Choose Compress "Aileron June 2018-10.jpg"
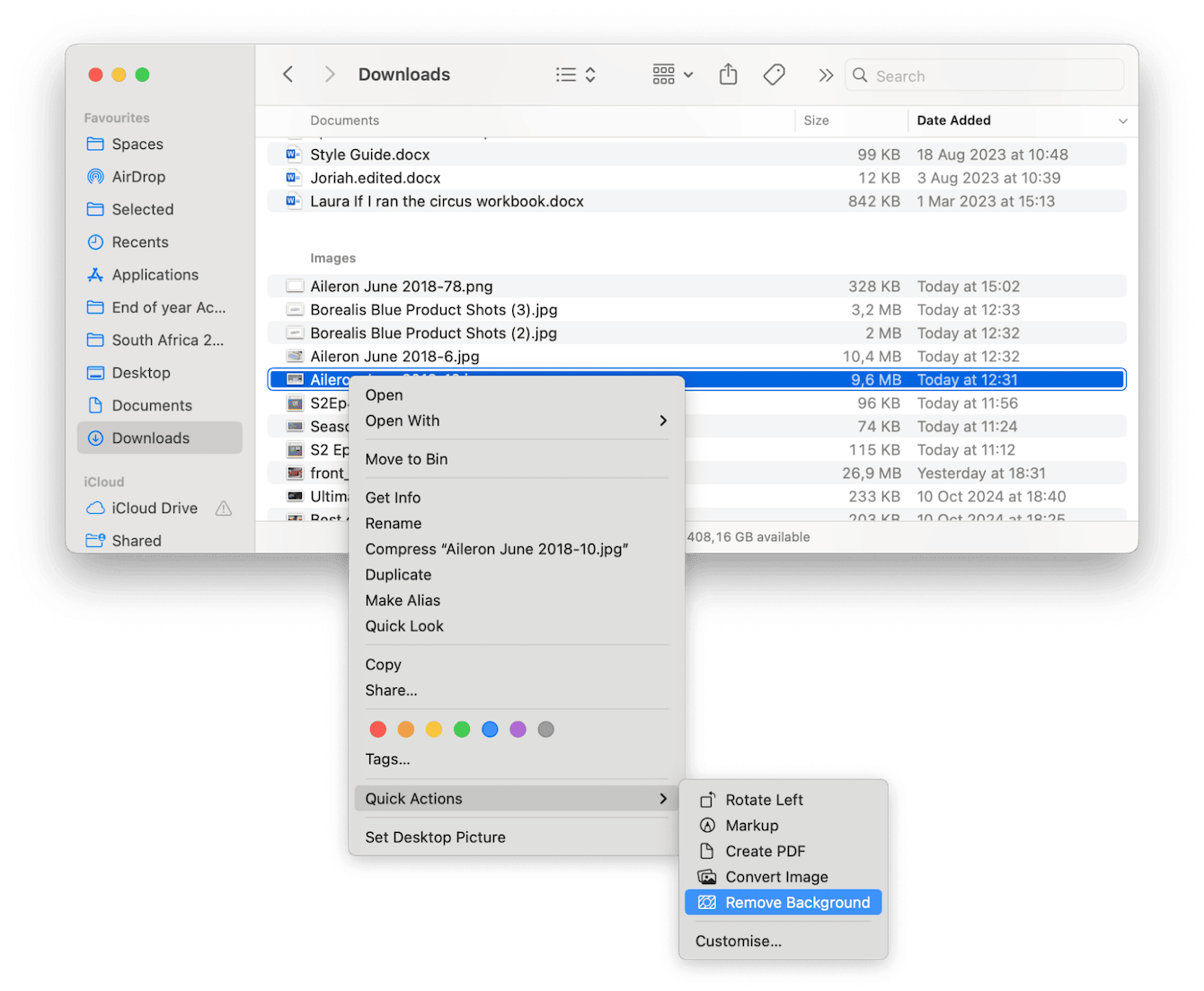Screen dimensions: 1204x991 click(497, 548)
